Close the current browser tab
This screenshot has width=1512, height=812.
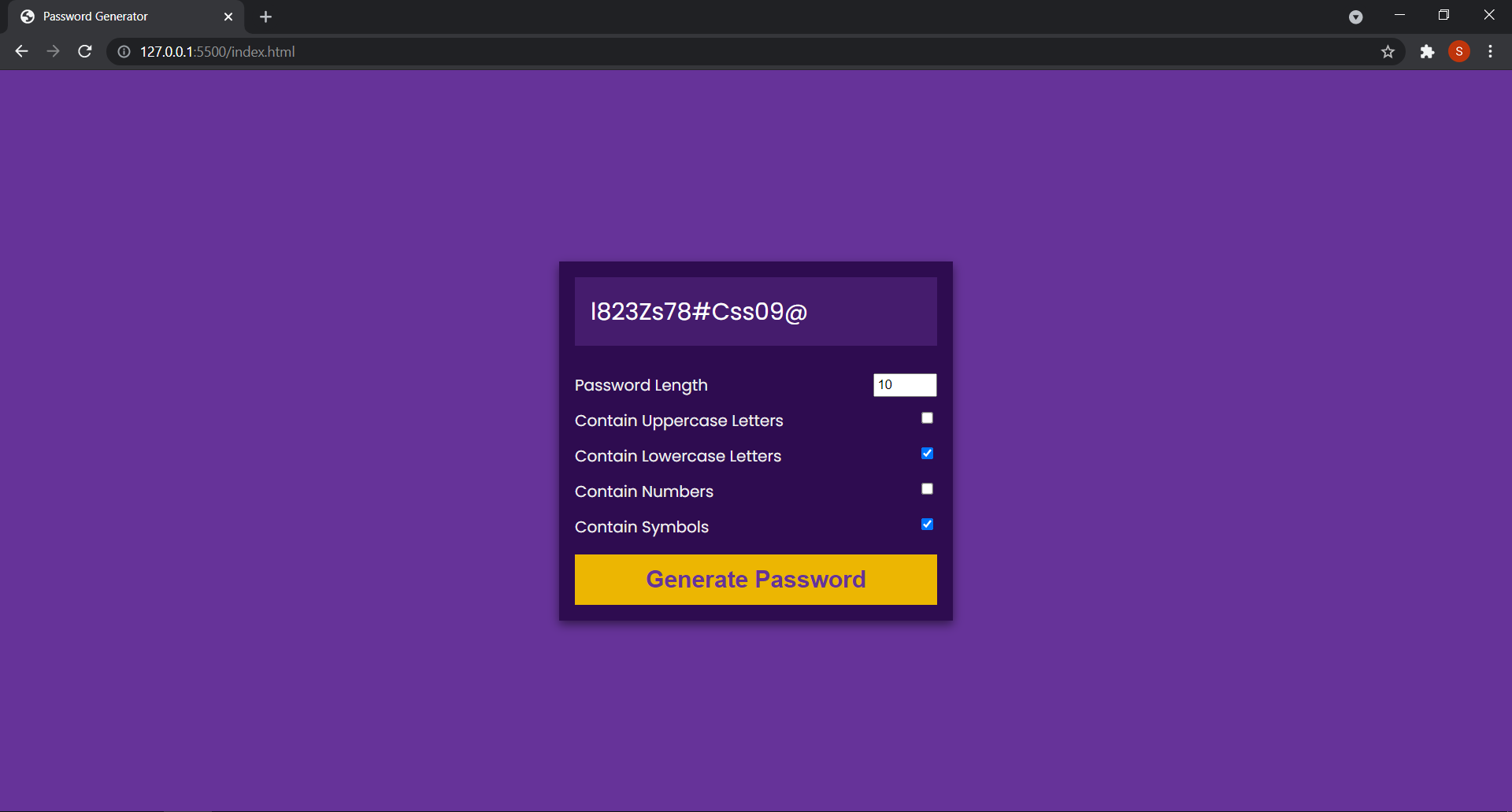pos(229,16)
